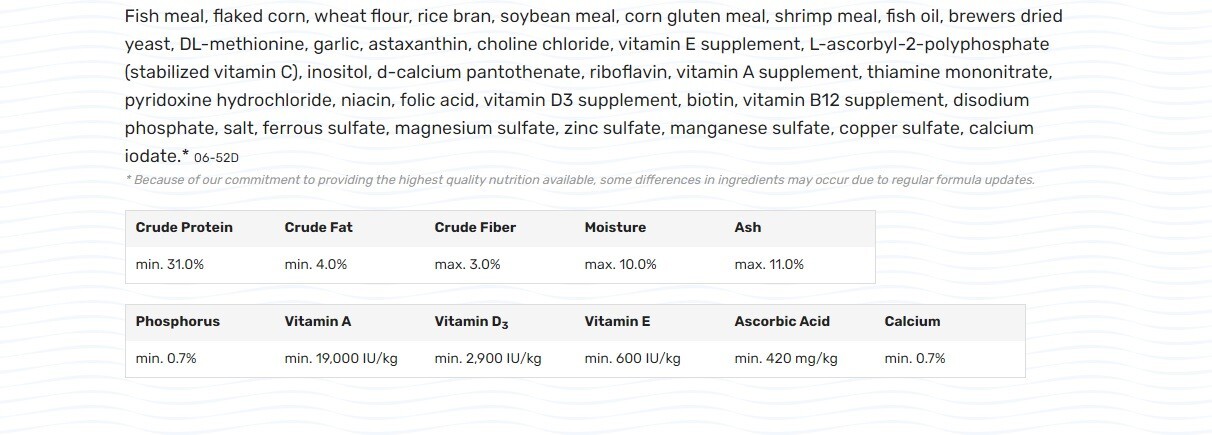Screen dimensions: 1212x435
Task: Click the max. 10.0% moisture value
Action: pos(620,264)
